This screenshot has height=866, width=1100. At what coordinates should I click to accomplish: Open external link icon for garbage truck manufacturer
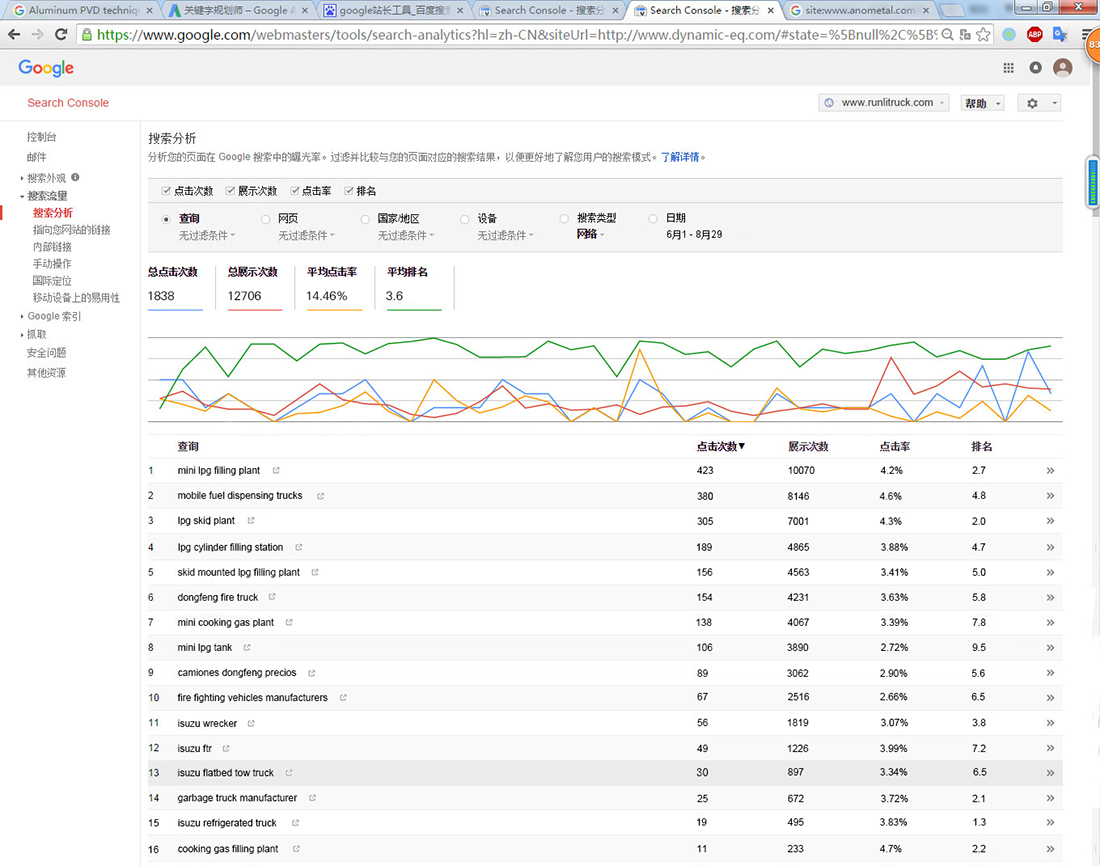tap(313, 798)
